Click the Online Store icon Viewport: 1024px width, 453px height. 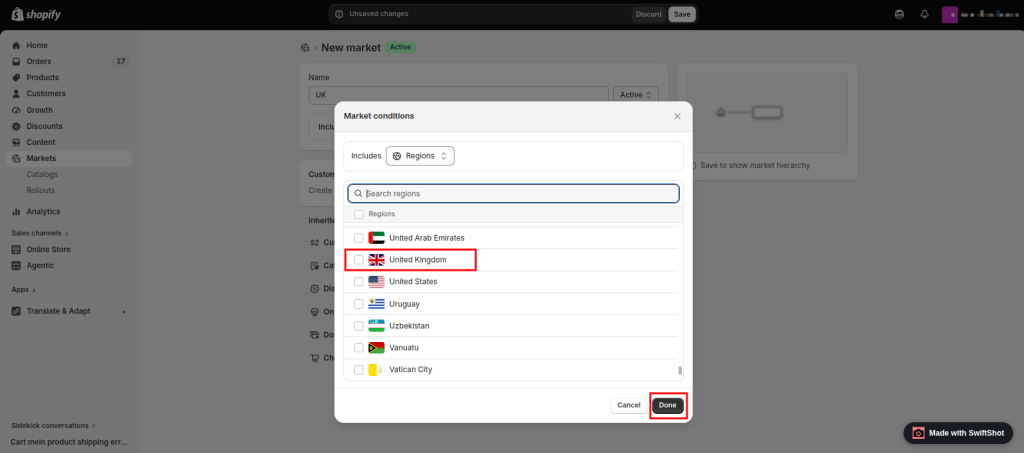pyautogui.click(x=16, y=249)
